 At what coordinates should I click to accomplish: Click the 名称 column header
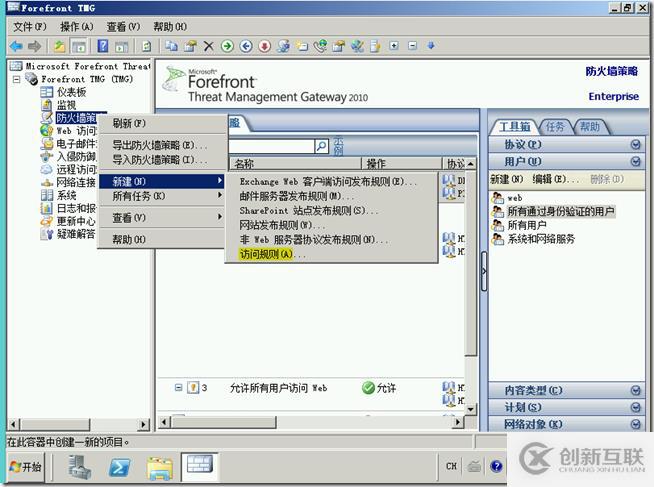[x=295, y=163]
